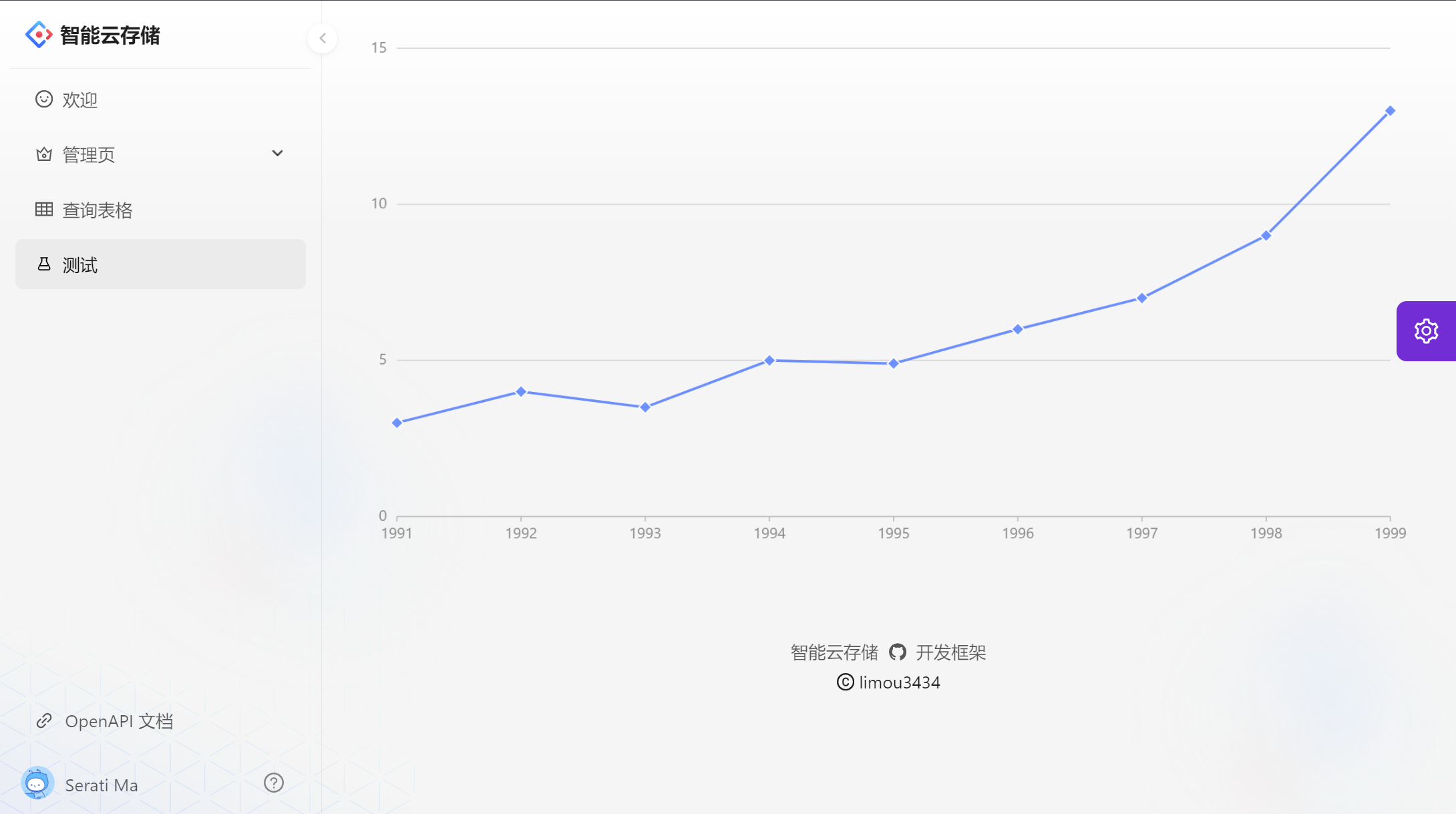Click the GitHub icon in the footer
Viewport: 1456px width, 814px height.
897,652
